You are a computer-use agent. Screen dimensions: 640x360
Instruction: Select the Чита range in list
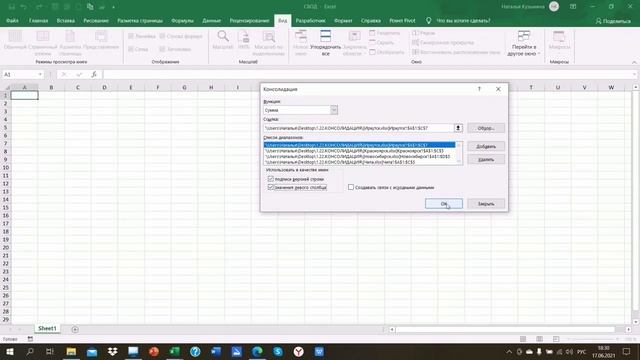coord(359,162)
